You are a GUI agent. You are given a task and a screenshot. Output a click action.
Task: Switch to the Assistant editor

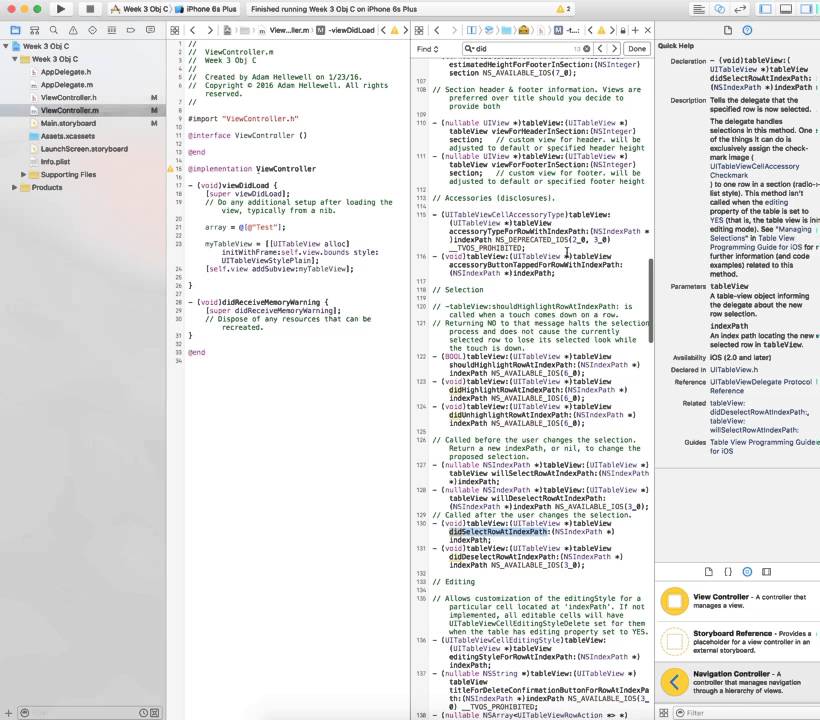click(720, 9)
